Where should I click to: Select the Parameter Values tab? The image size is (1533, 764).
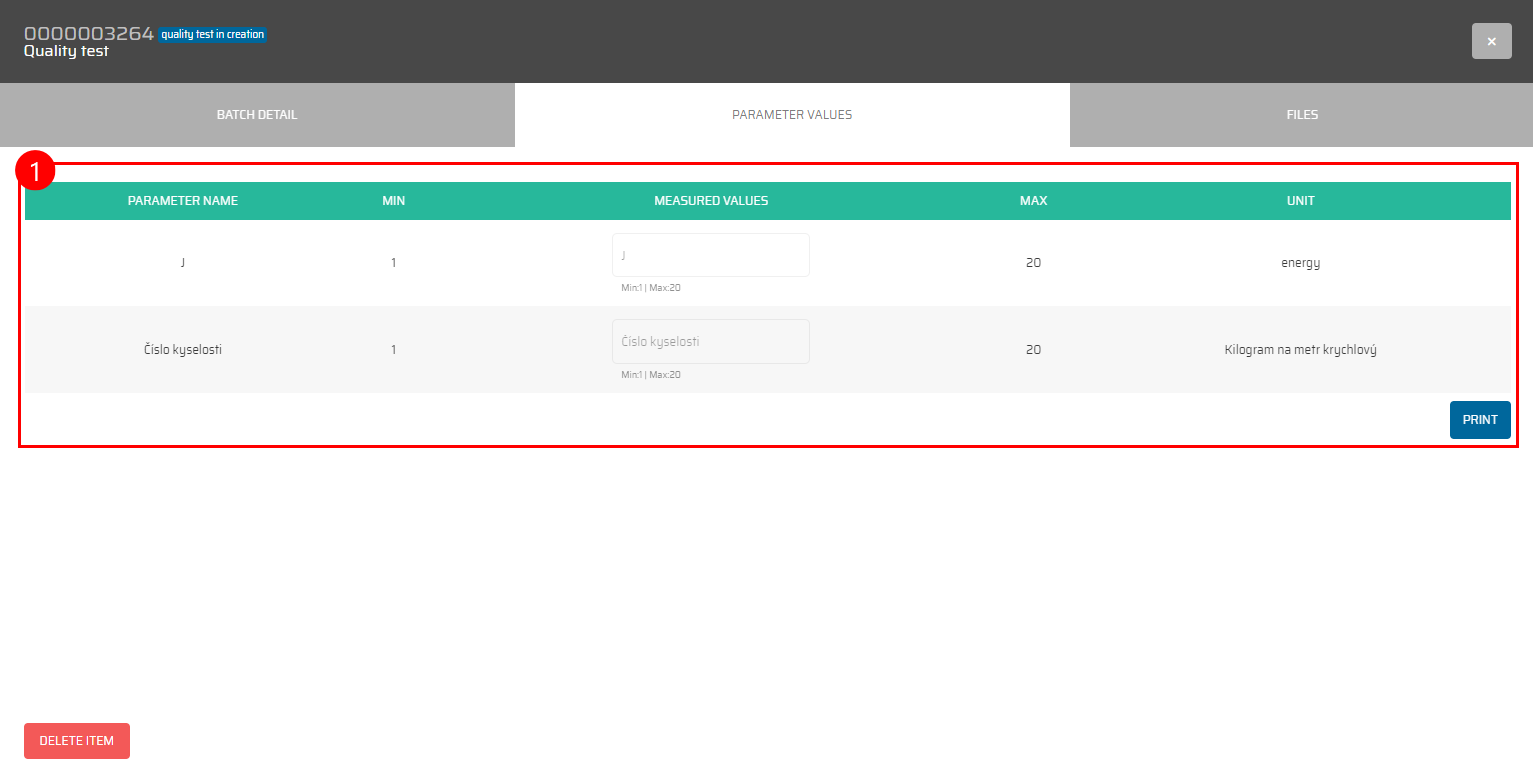pos(792,115)
